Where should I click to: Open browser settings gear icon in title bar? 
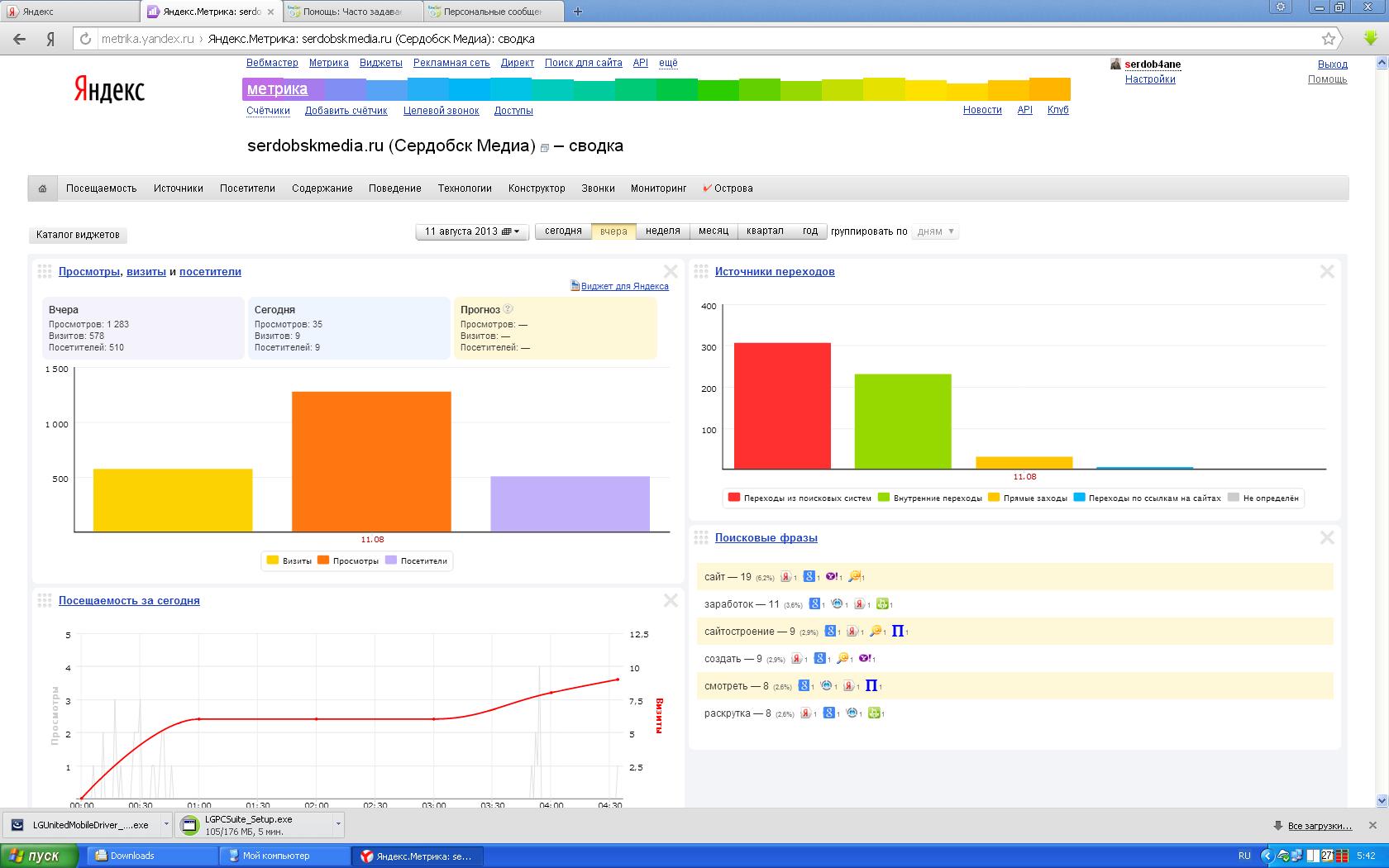point(1281,7)
